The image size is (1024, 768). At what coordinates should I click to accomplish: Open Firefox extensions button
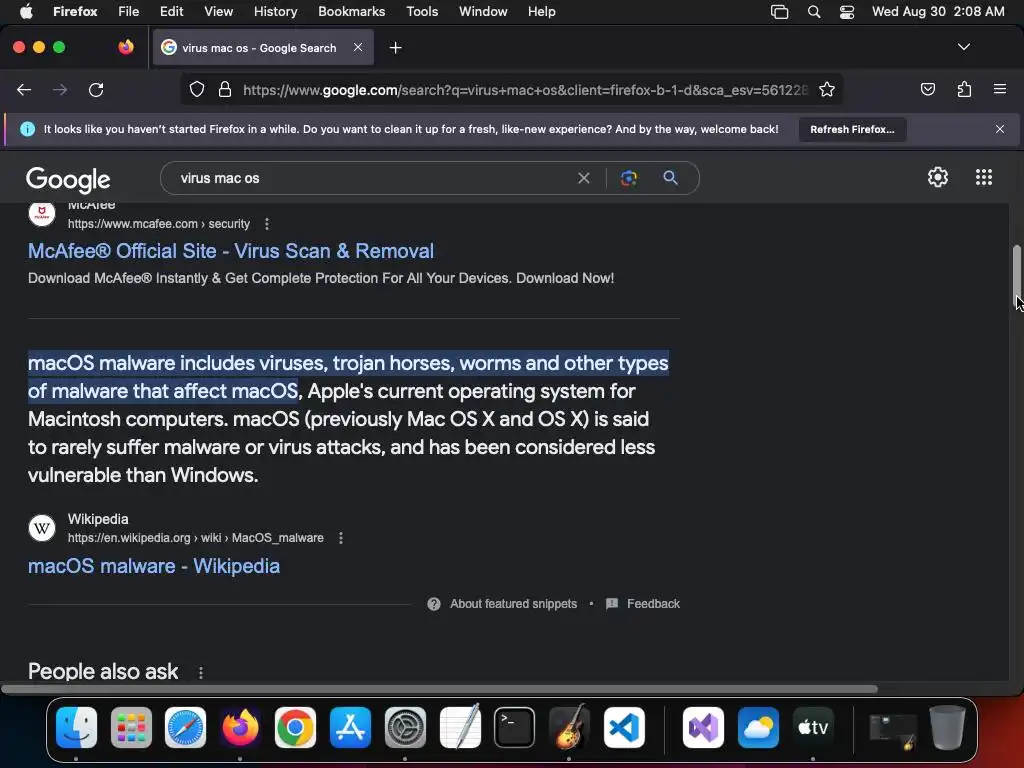[x=964, y=89]
